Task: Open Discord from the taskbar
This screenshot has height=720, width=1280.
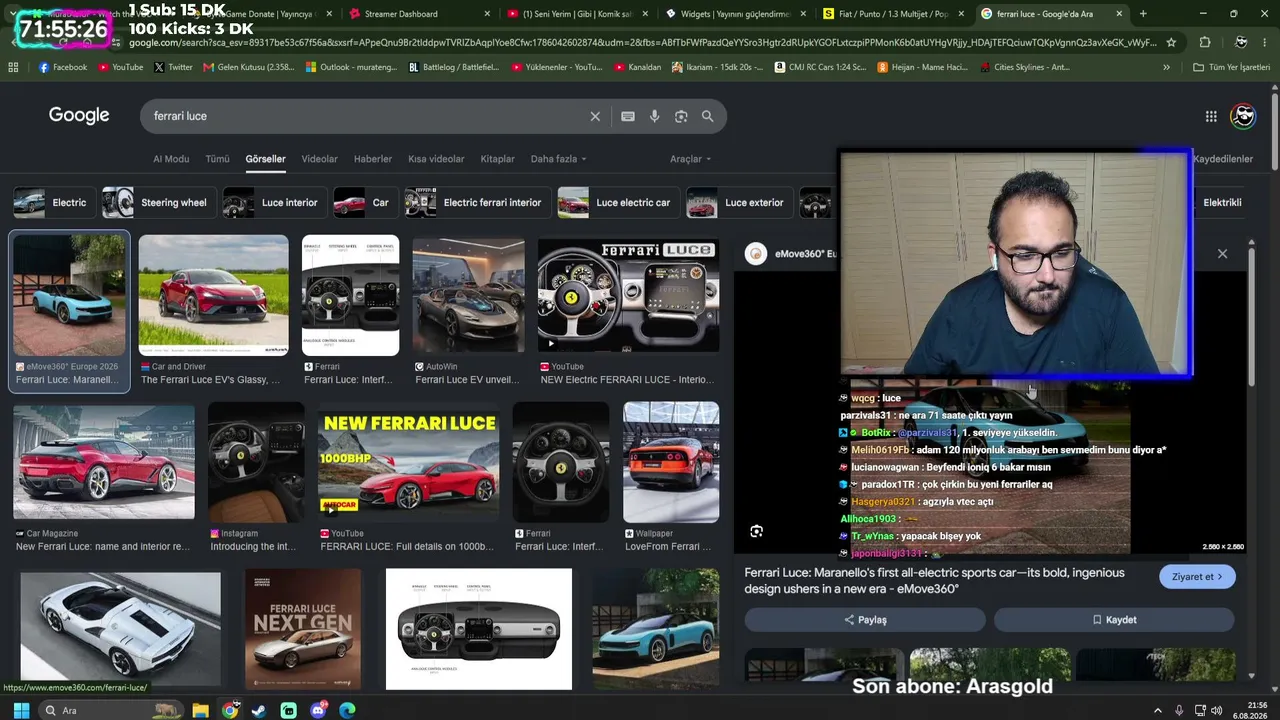Action: pos(318,710)
